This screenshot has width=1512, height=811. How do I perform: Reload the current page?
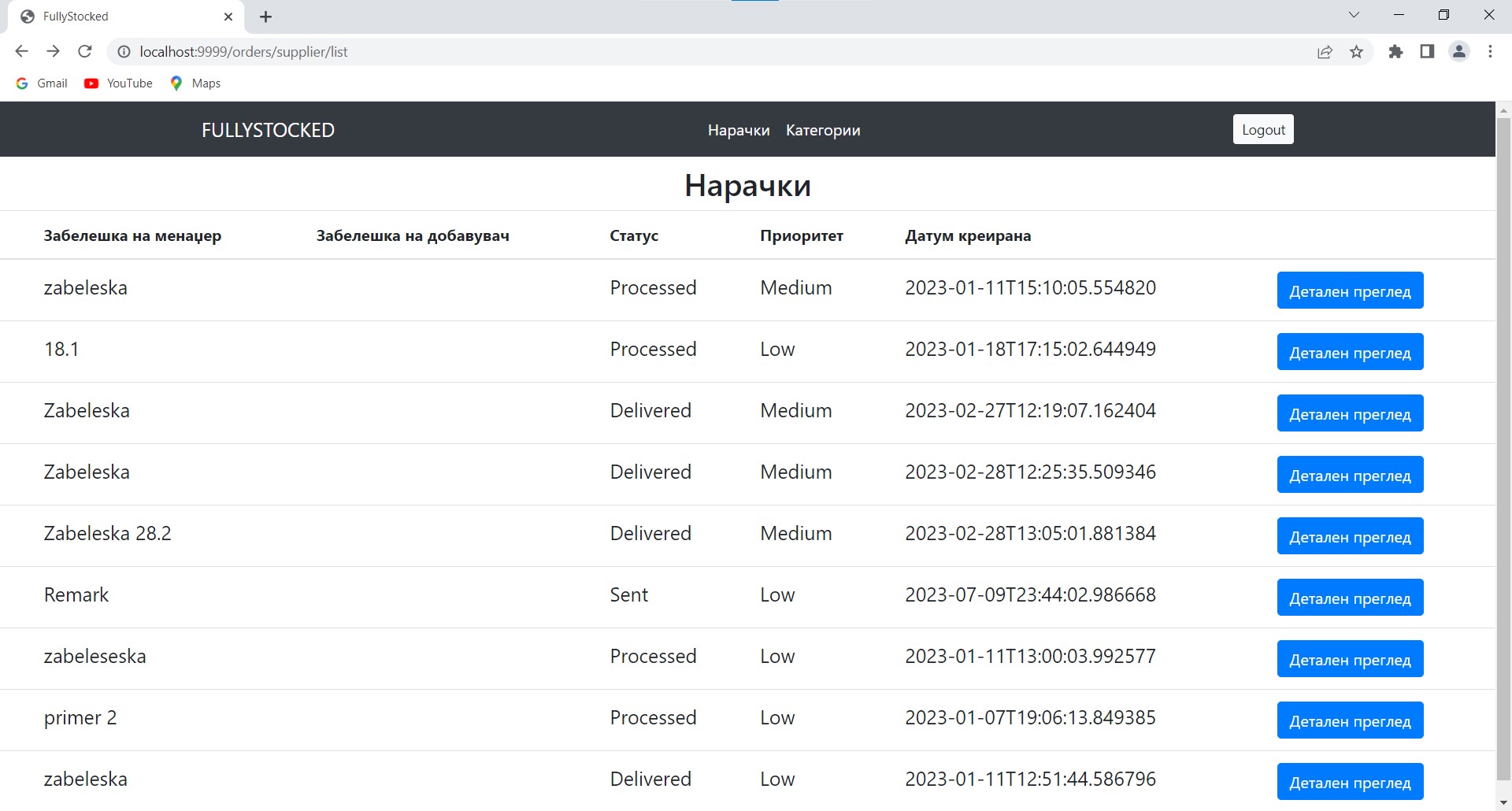pos(85,51)
